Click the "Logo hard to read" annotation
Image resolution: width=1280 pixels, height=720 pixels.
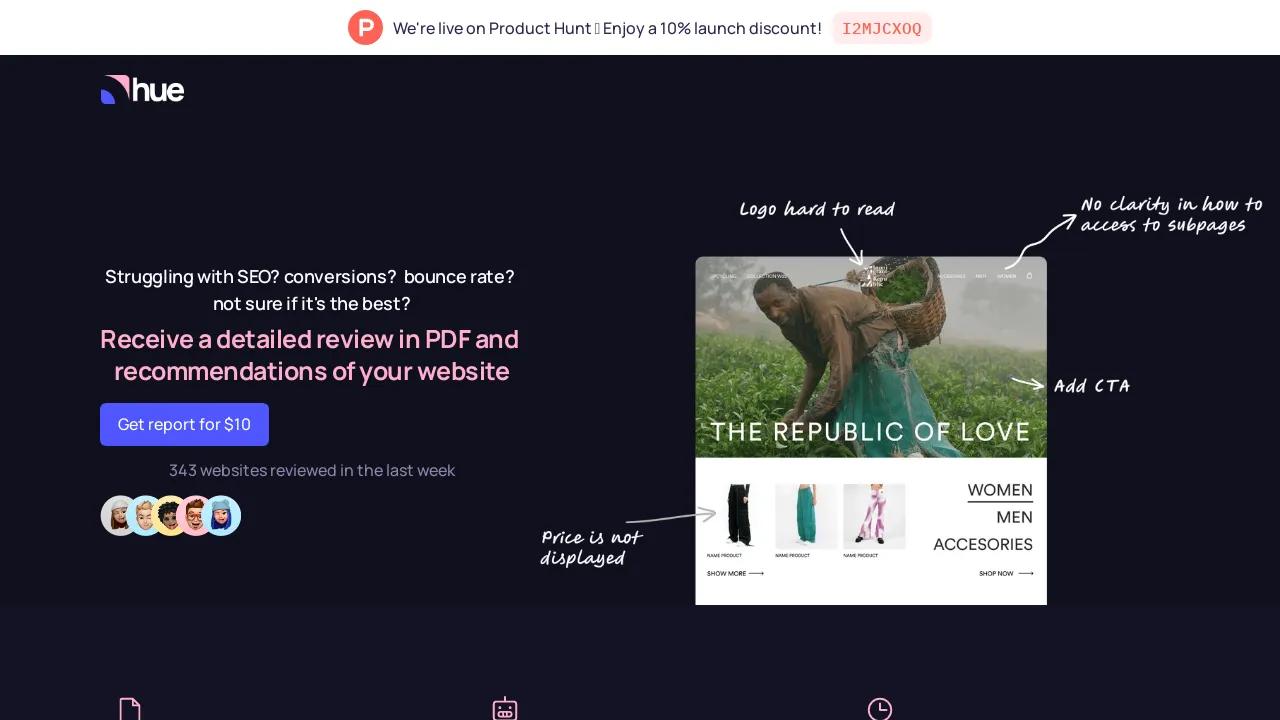click(x=817, y=209)
